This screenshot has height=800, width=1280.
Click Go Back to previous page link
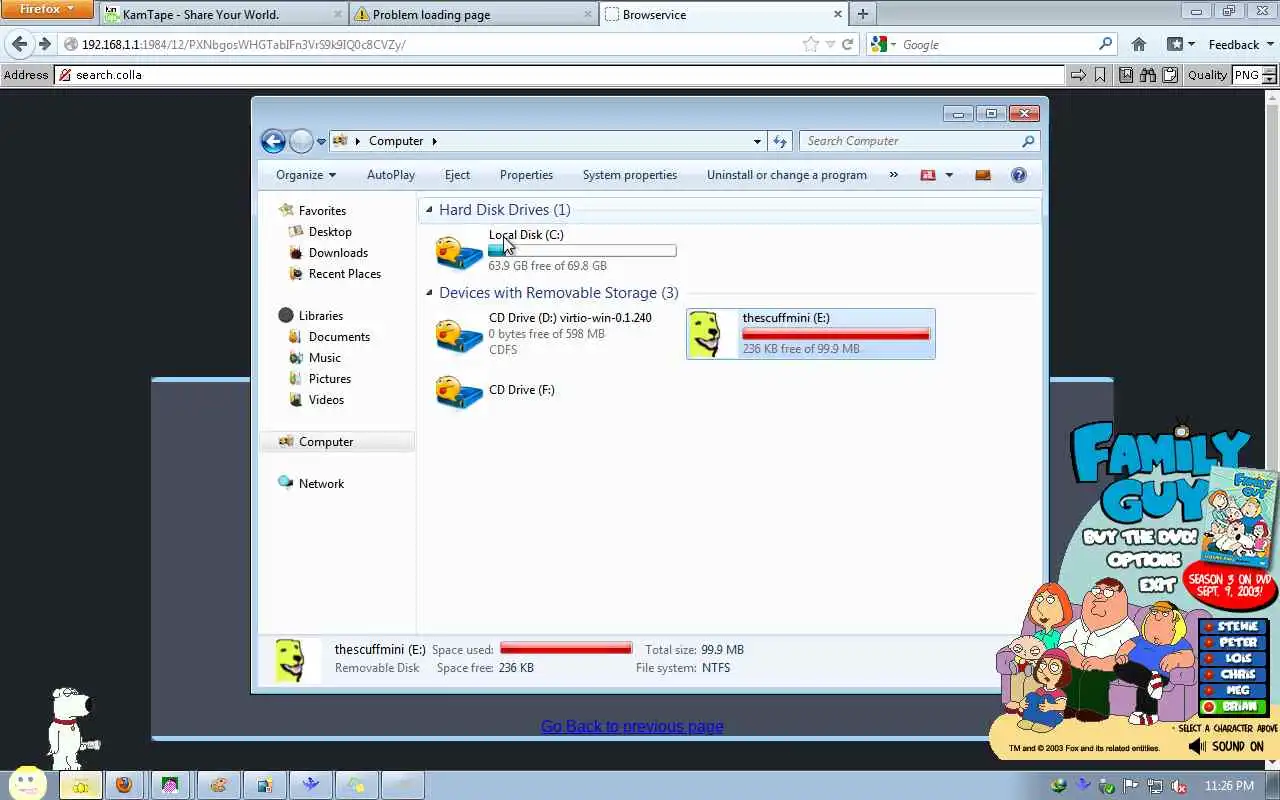pos(632,726)
